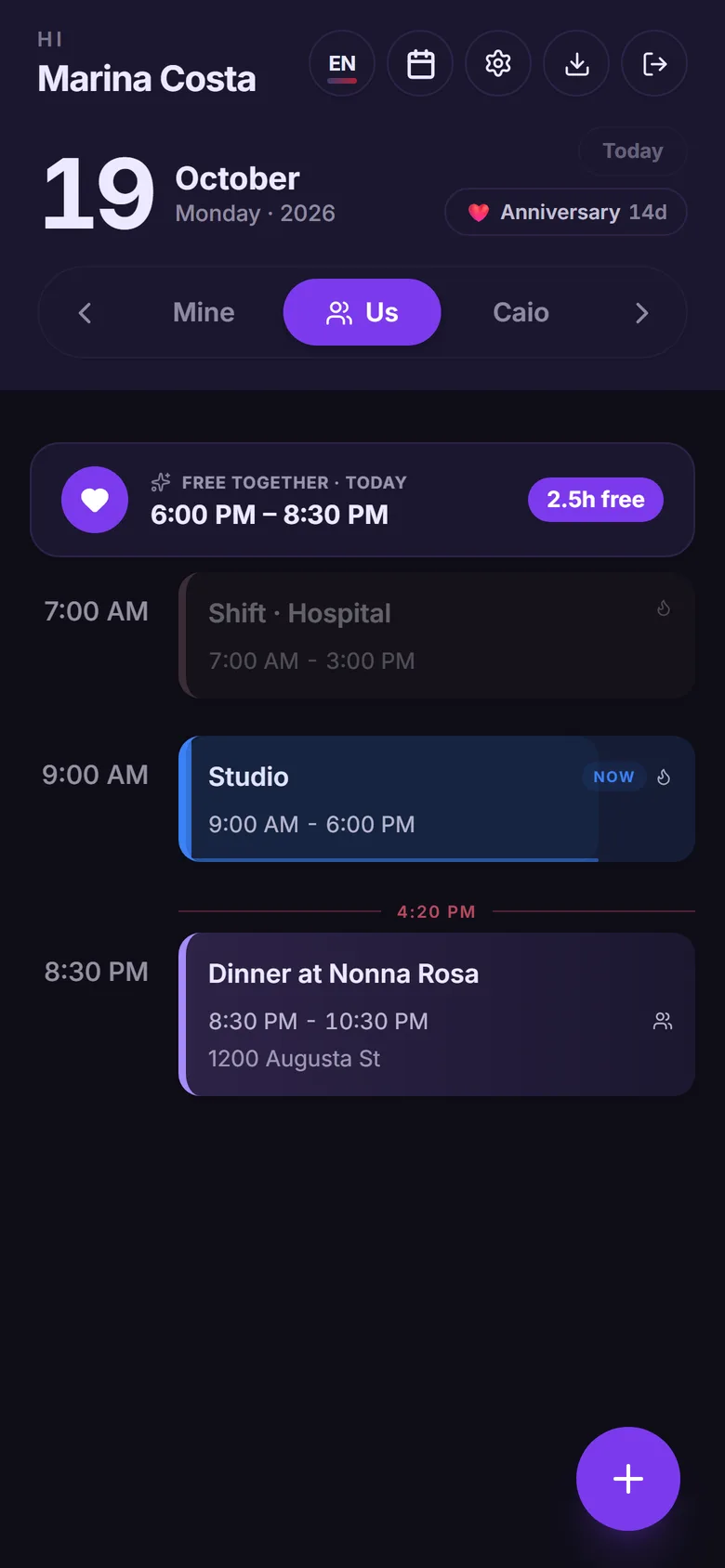Screen dimensions: 725x1568
Task: Open the calendar picker icon
Action: (420, 63)
